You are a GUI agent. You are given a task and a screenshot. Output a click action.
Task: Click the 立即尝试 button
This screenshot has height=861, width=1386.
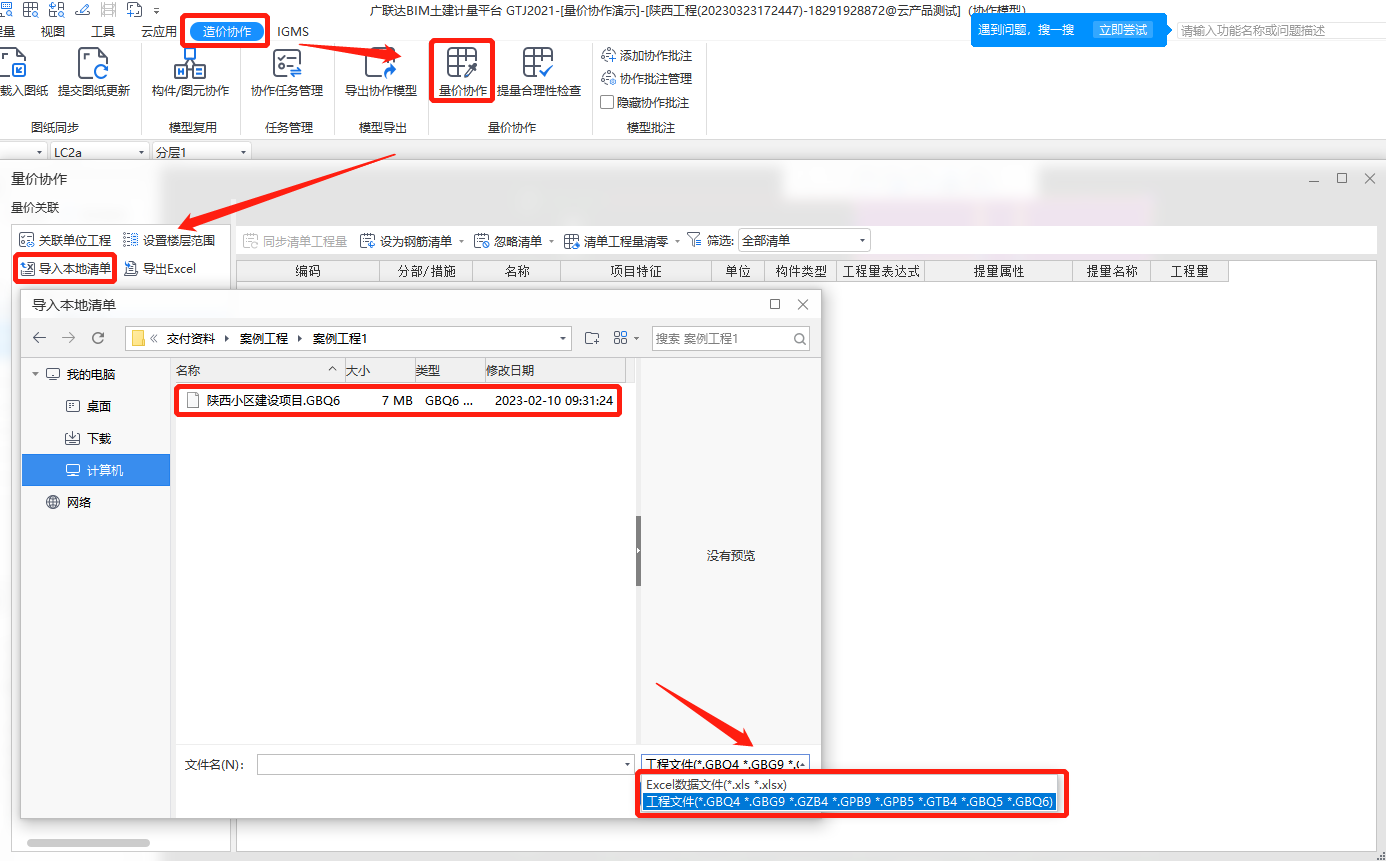[1123, 30]
